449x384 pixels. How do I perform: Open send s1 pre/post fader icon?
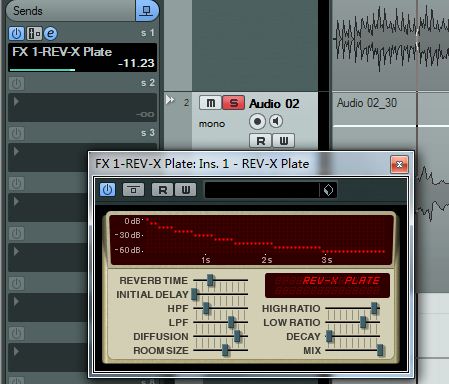point(34,33)
